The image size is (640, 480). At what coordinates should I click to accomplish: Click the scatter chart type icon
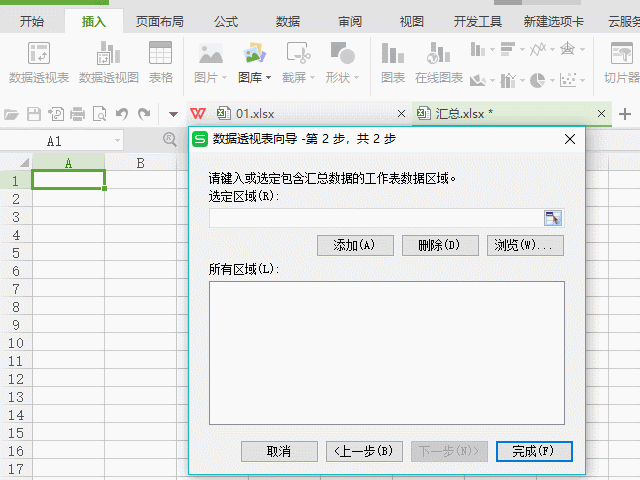click(x=568, y=80)
